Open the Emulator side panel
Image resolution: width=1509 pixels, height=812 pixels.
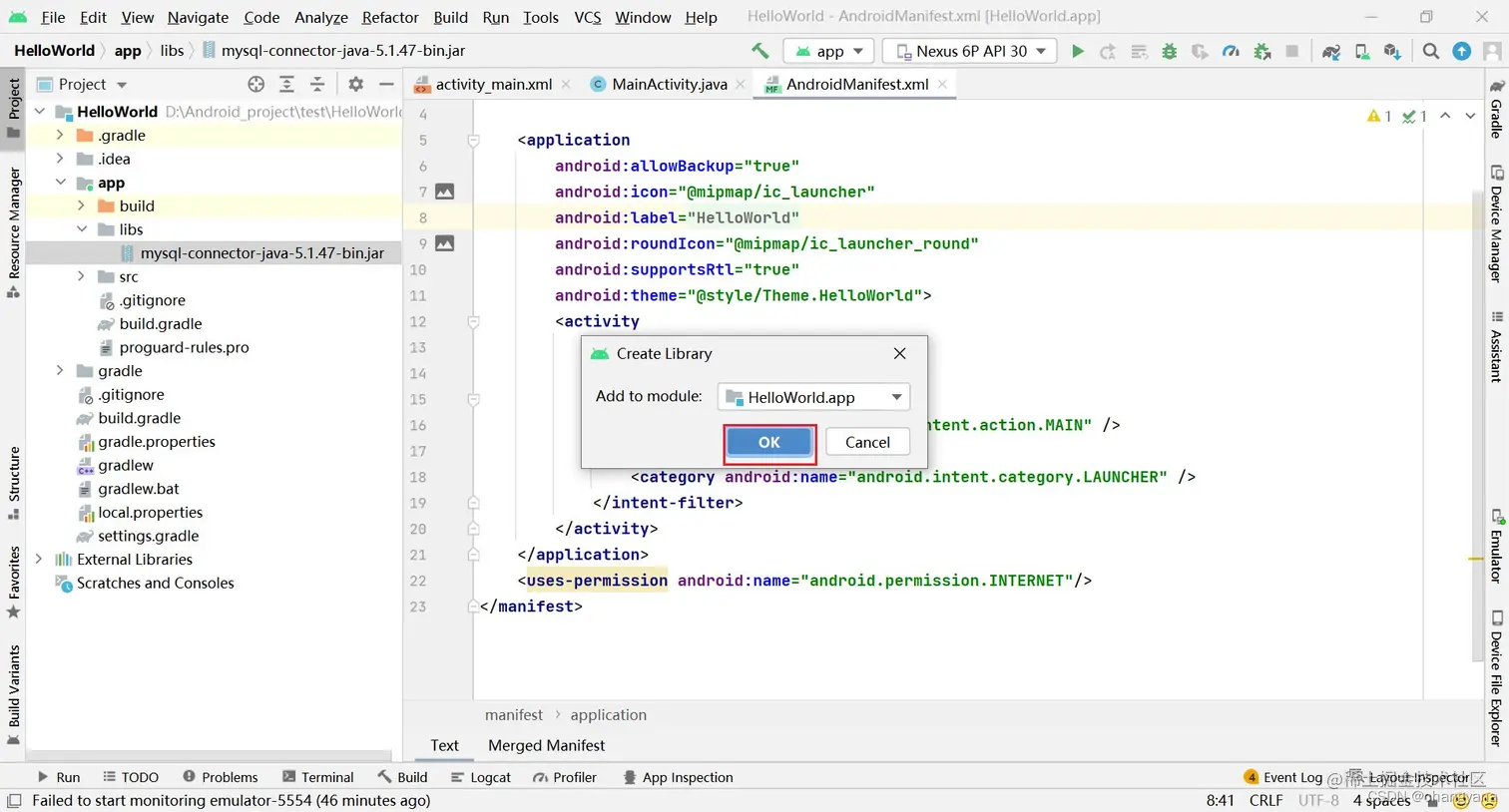click(x=1496, y=547)
